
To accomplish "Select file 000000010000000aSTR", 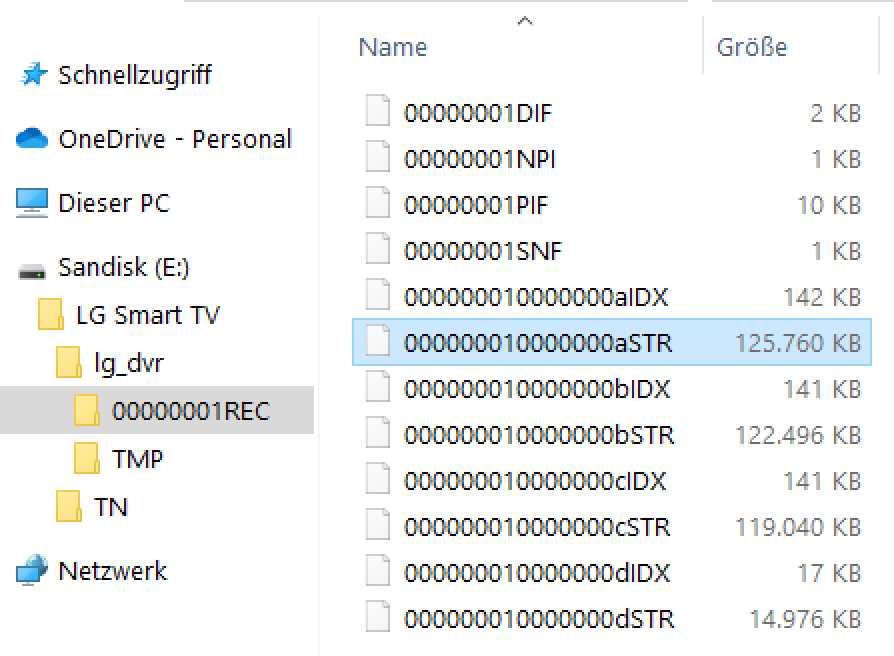I will 612,342.
